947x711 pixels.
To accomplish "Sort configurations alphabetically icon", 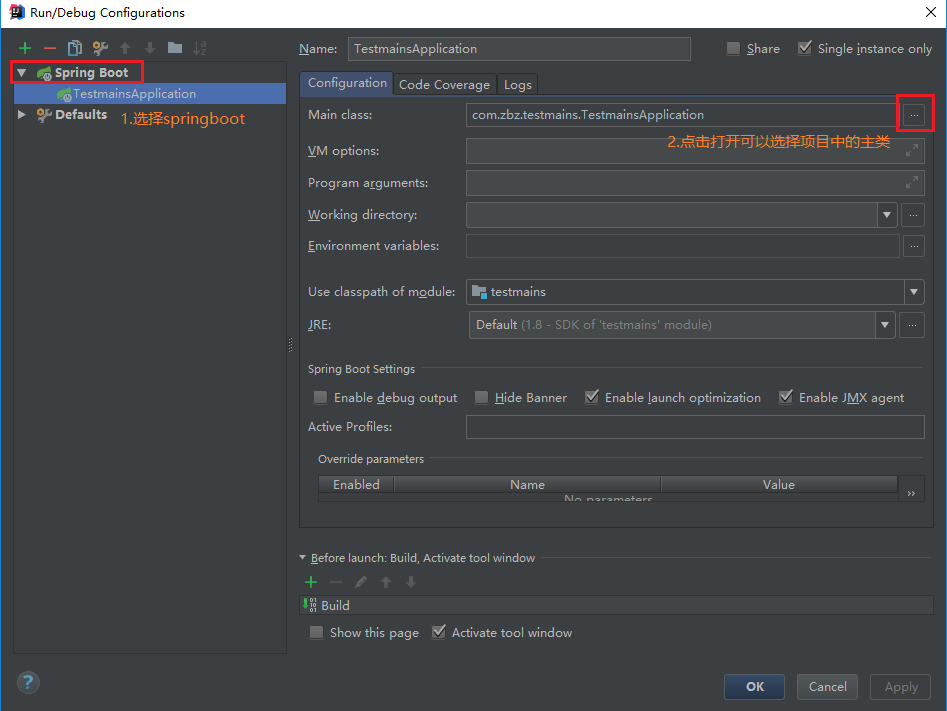I will pos(200,48).
